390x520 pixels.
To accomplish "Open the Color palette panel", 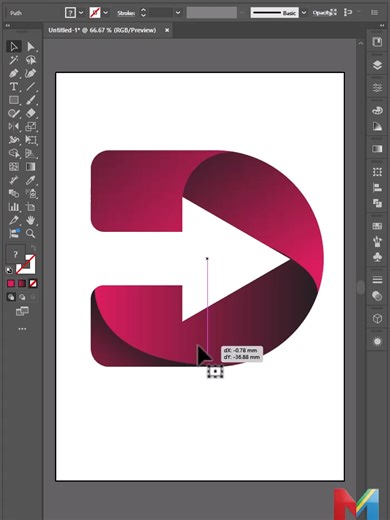I will 377,110.
